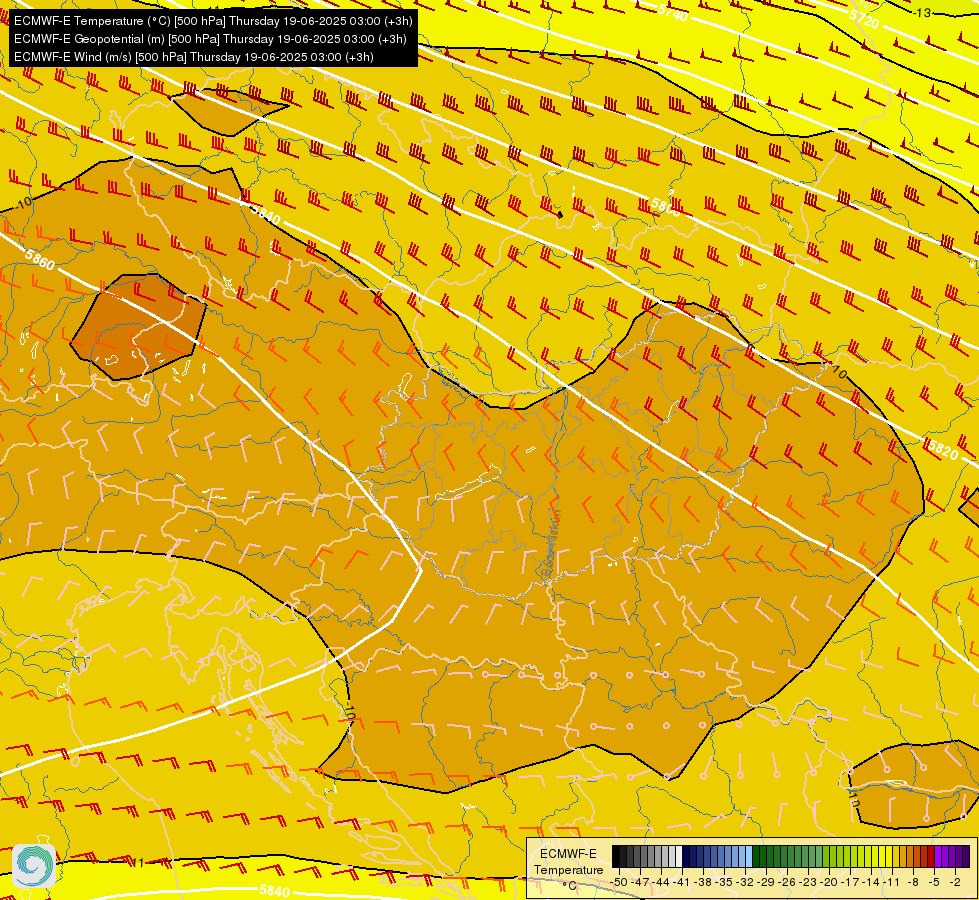Image resolution: width=979 pixels, height=900 pixels.
Task: Click the 5840 label at the map's bottom edge
Action: [x=273, y=891]
